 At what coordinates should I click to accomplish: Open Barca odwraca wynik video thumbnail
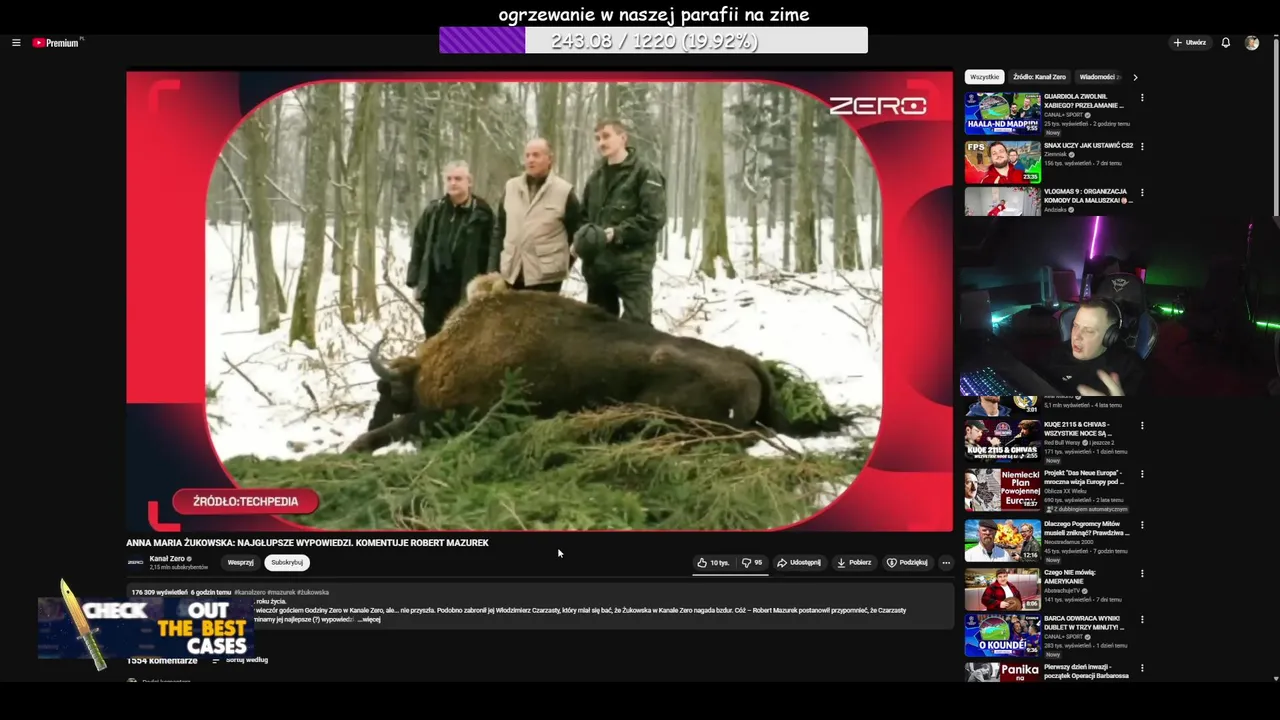[1002, 635]
